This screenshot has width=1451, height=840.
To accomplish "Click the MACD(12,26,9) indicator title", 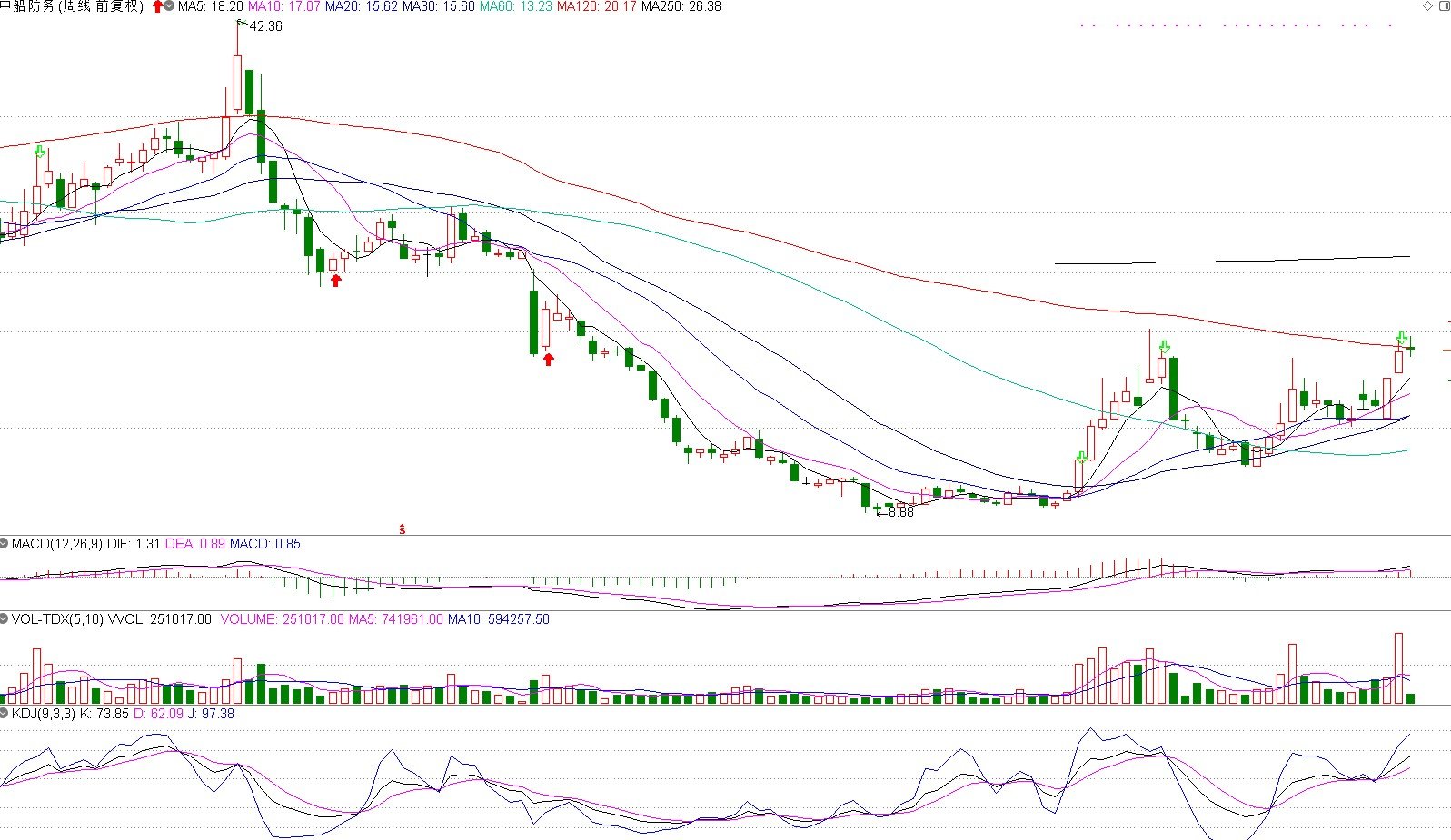I will pyautogui.click(x=57, y=544).
